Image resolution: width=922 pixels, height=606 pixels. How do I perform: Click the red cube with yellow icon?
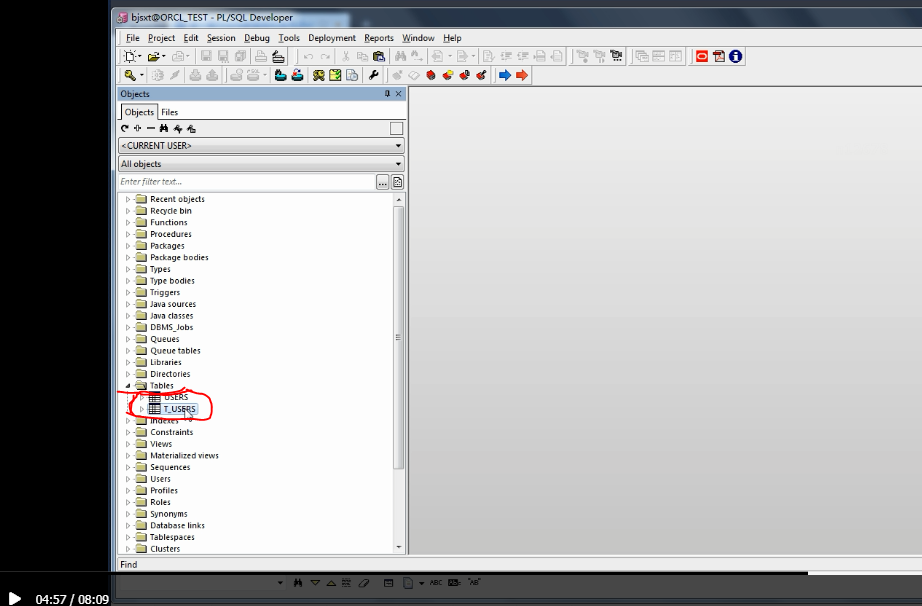pyautogui.click(x=448, y=75)
